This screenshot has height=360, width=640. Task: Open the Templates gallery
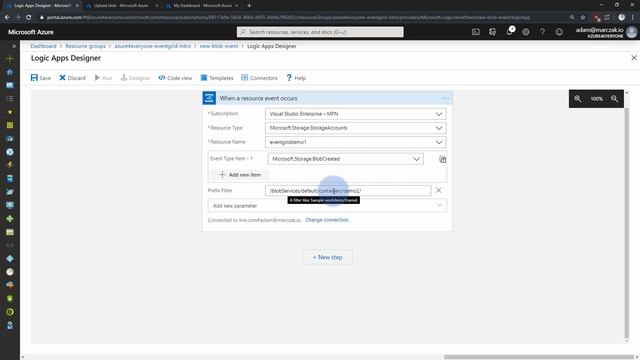click(217, 78)
